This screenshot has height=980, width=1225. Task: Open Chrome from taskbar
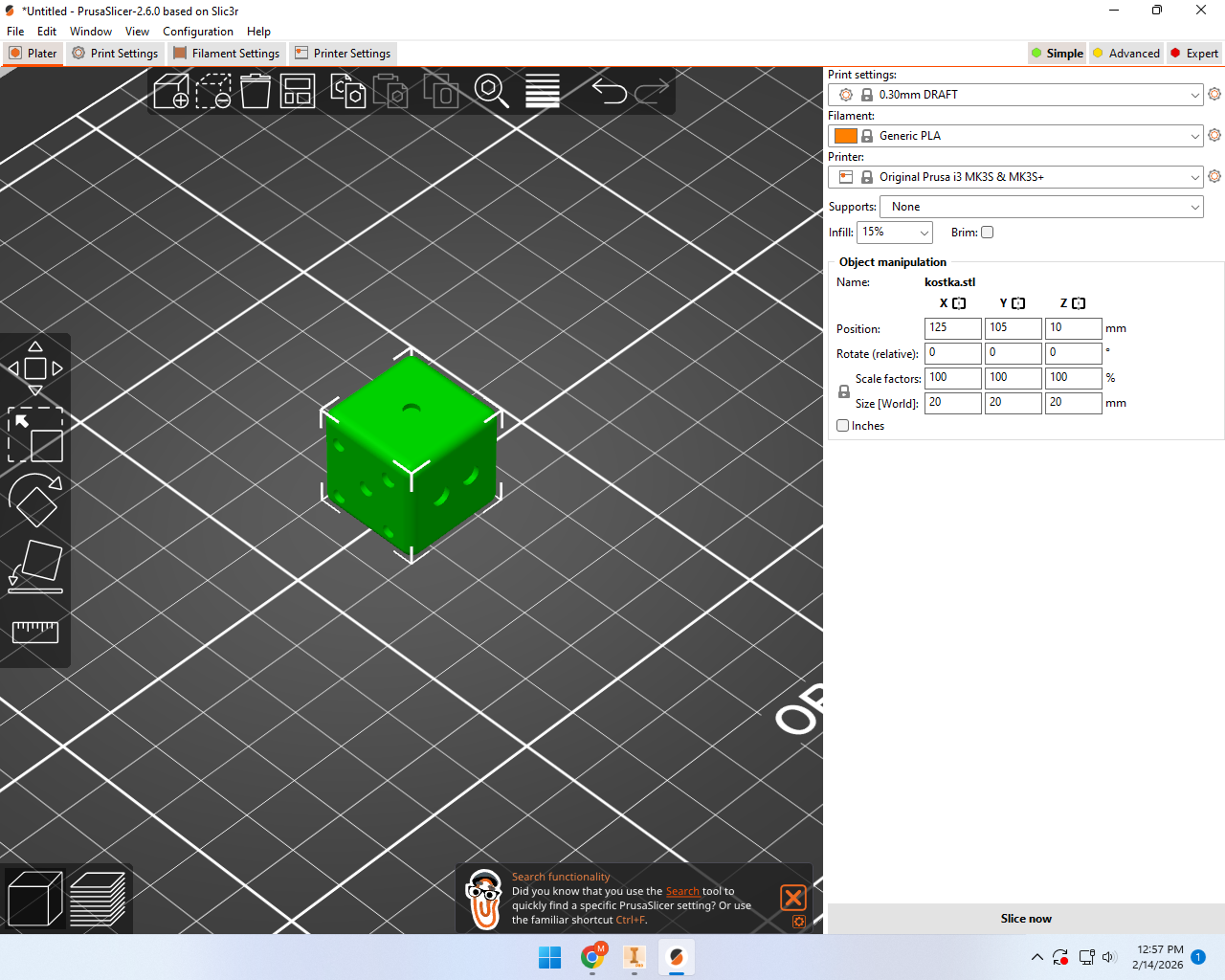(592, 957)
